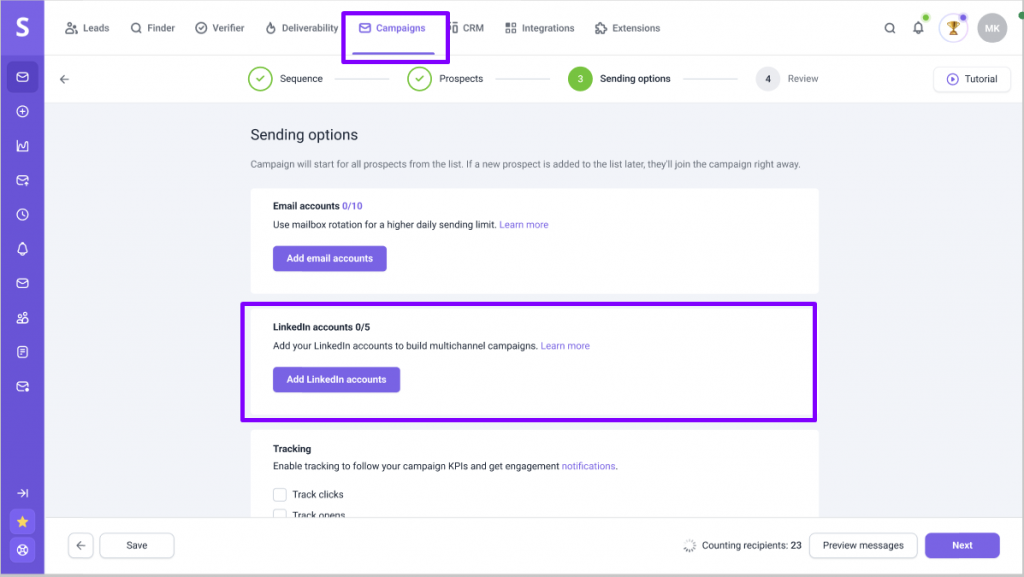
Task: Enable the Track opens checkbox
Action: (x=280, y=513)
